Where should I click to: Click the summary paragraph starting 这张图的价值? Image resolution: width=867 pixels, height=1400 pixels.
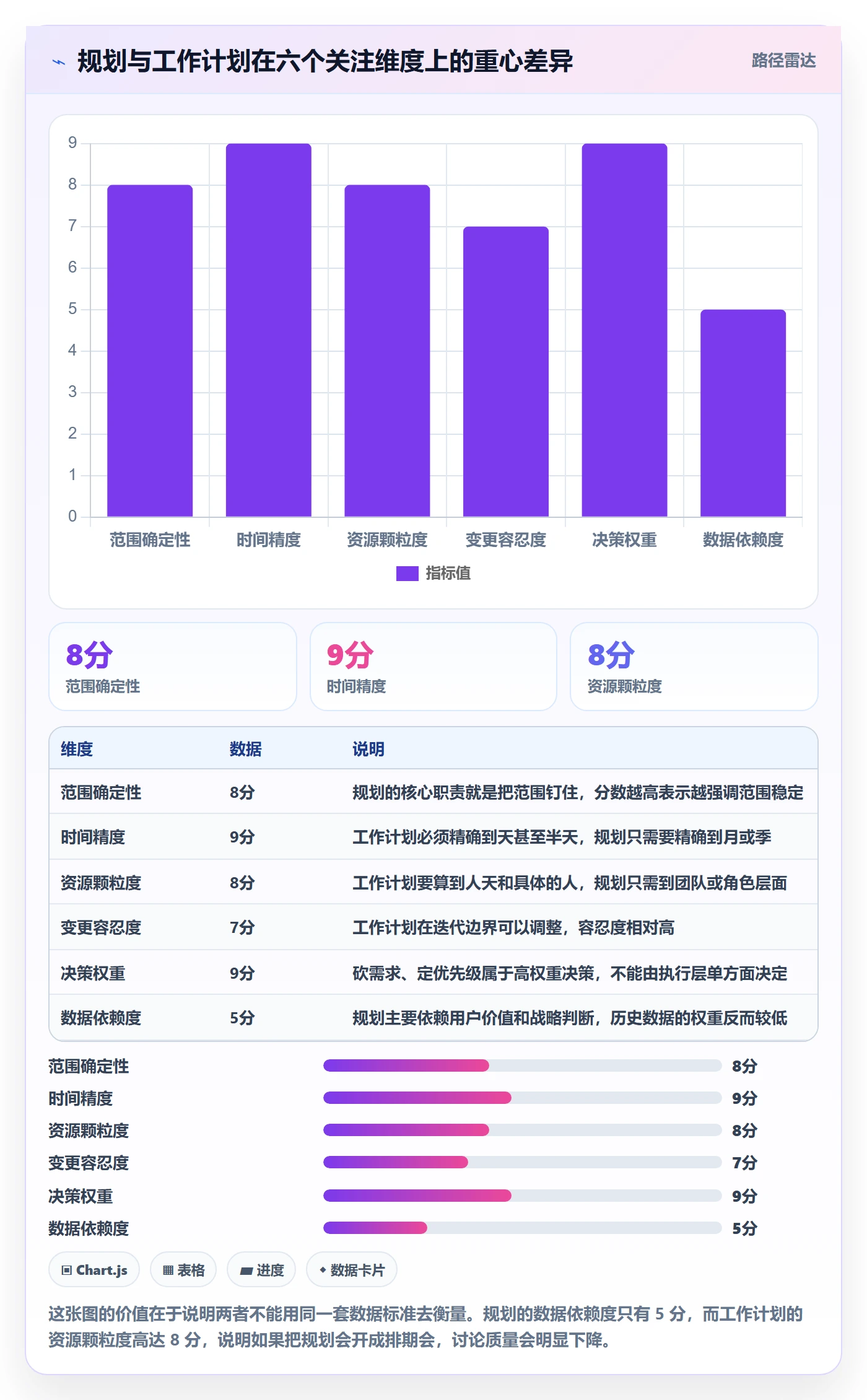coord(425,1327)
